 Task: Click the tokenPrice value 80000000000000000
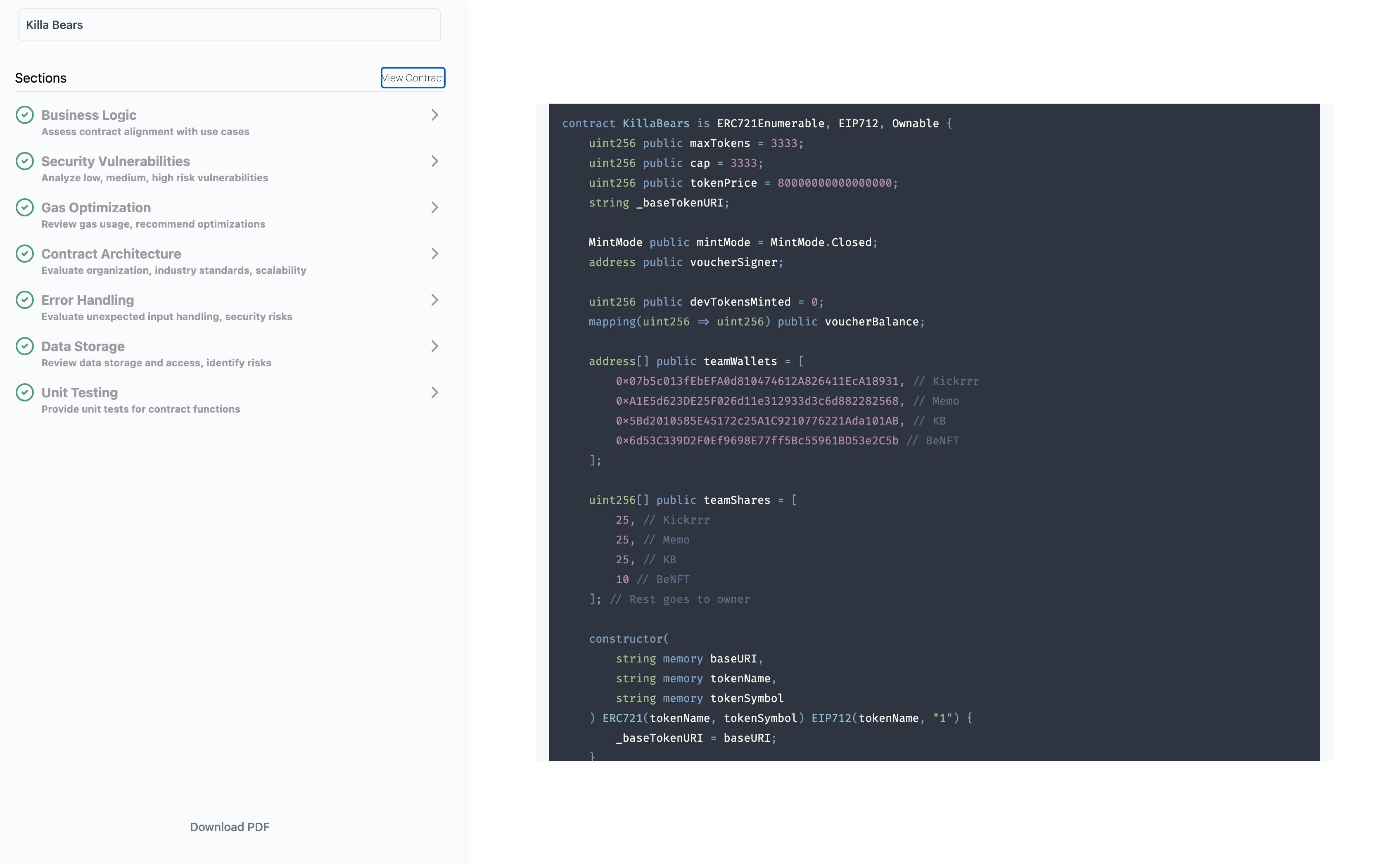pyautogui.click(x=834, y=183)
